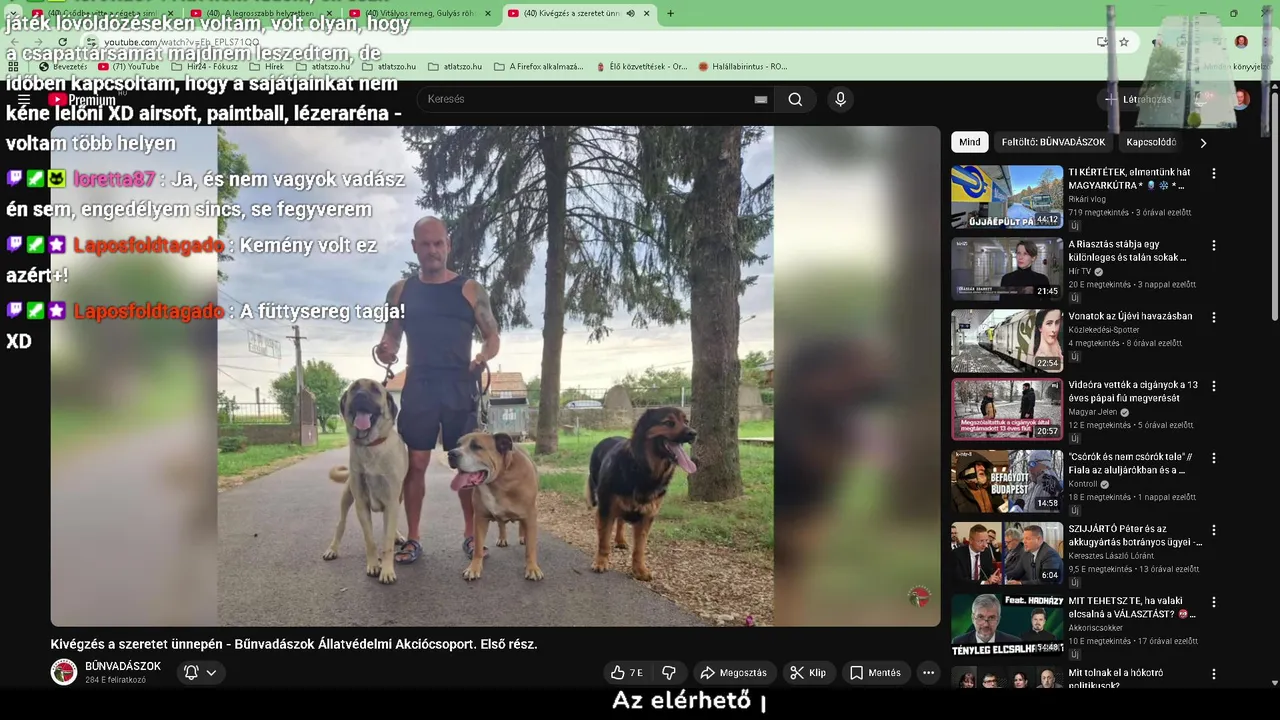1280x720 pixels.
Task: Mute the audio icon on the Kivégzés tab
Action: (x=630, y=13)
